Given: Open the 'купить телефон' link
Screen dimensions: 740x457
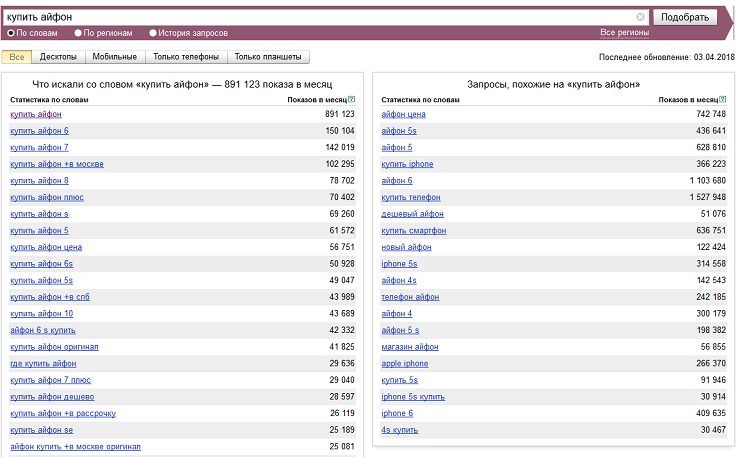Looking at the screenshot, I should 411,197.
